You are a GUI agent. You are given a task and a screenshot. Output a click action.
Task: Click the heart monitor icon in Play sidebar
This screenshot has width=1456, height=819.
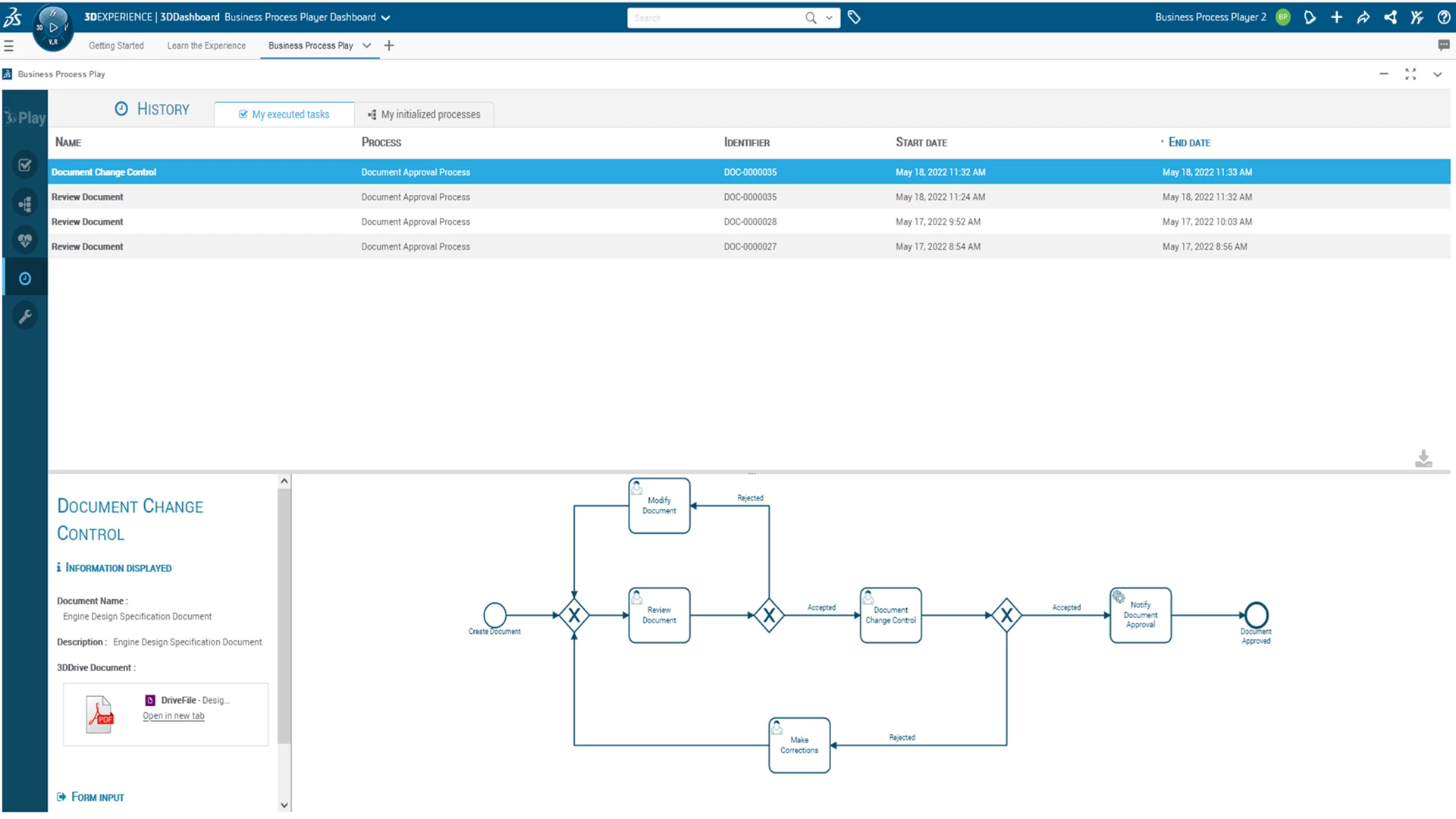pyautogui.click(x=25, y=240)
